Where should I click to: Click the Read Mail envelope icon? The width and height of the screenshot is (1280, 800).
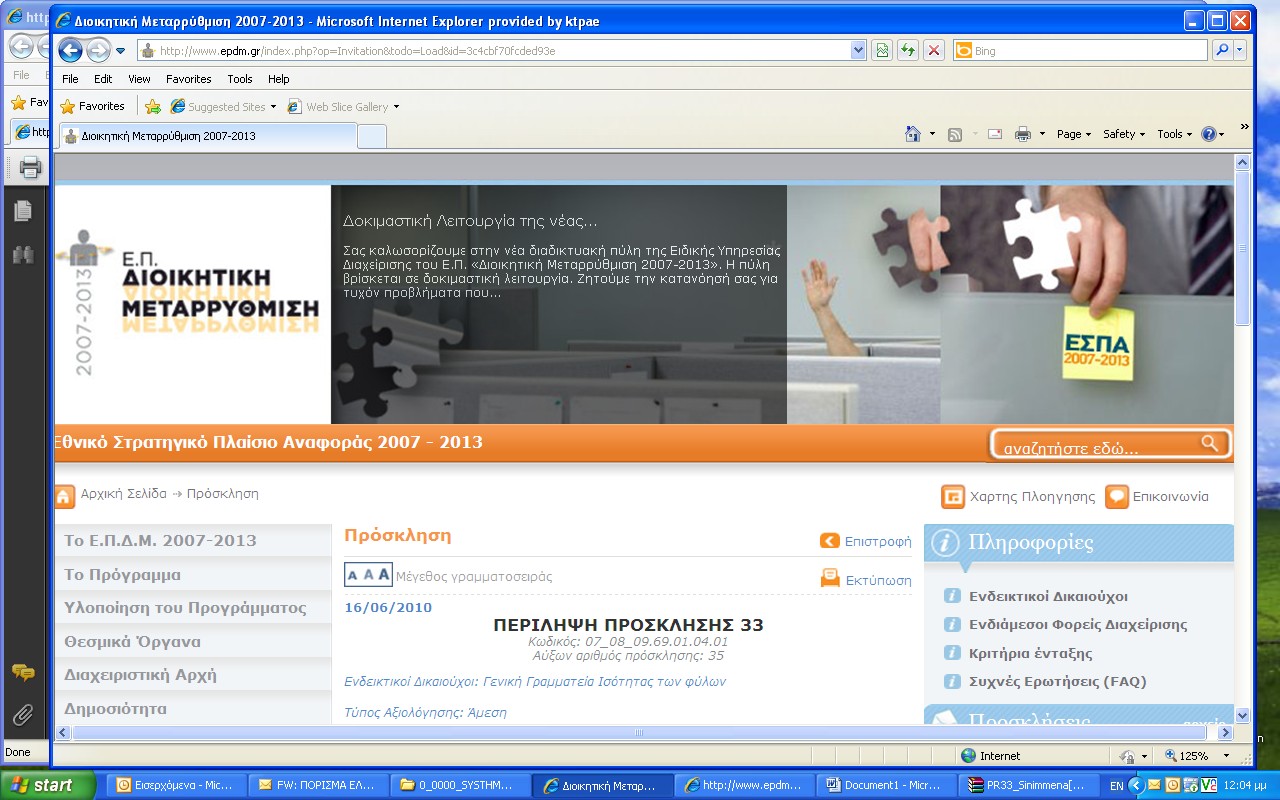tap(995, 134)
